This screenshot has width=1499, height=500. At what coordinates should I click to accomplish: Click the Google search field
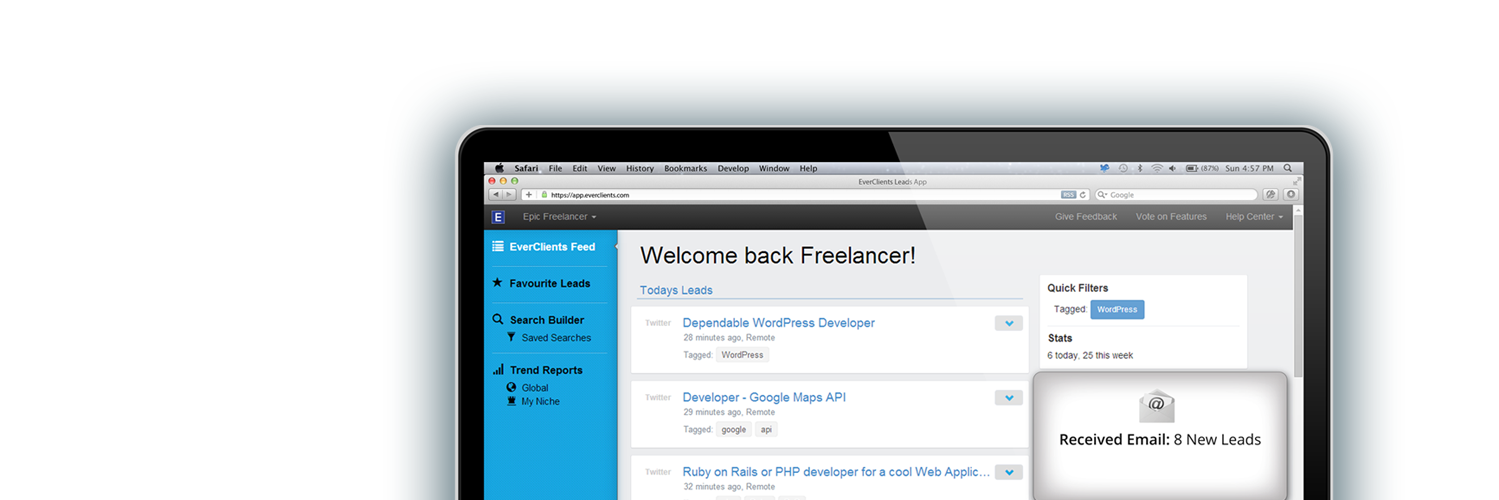[x=1176, y=195]
